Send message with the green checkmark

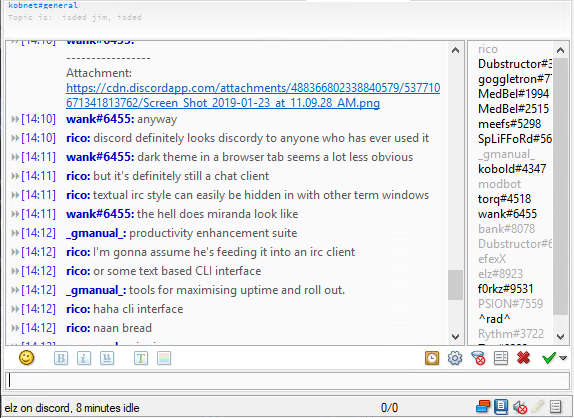point(549,358)
